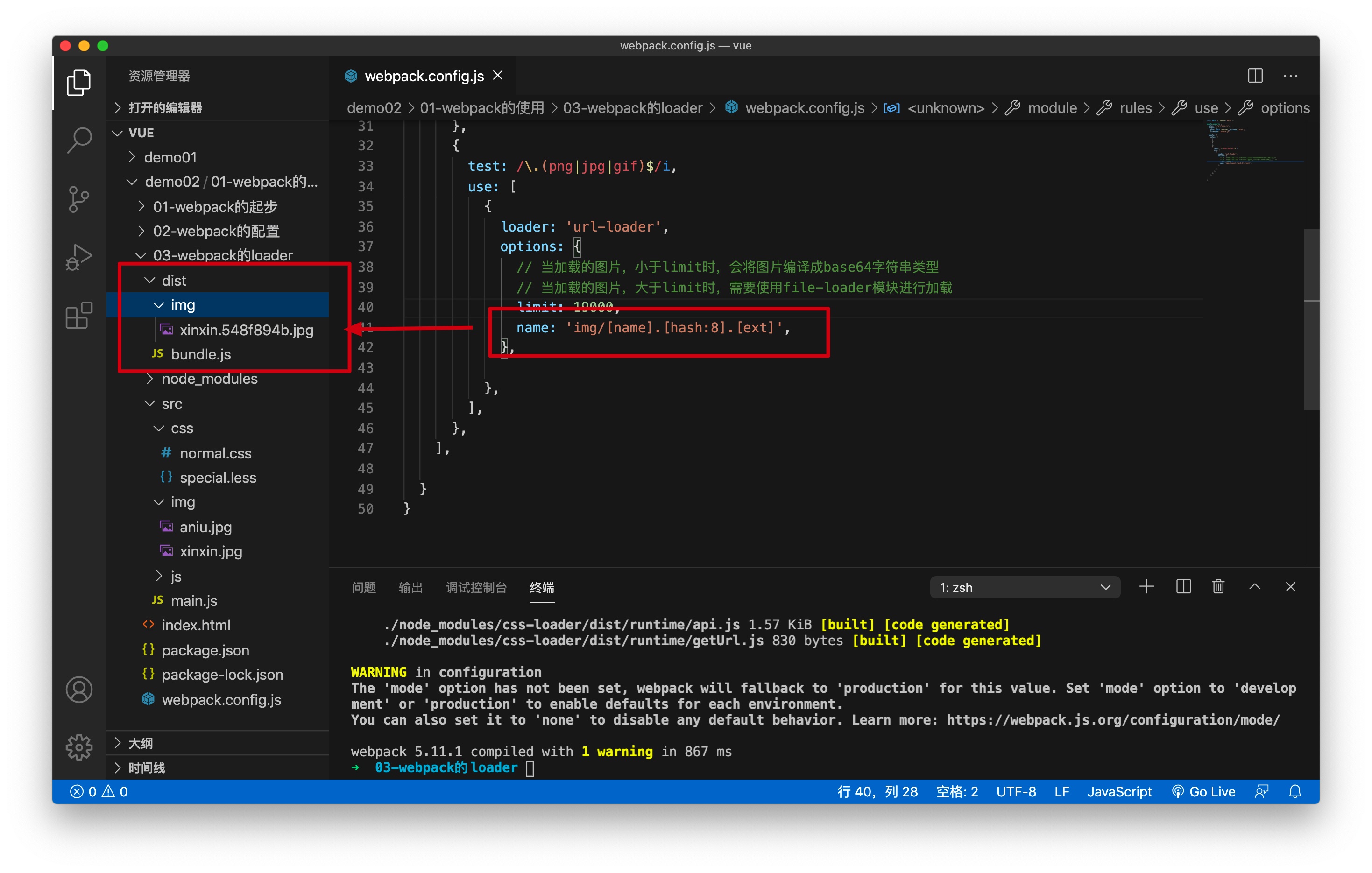1372x873 pixels.
Task: Open the Manage gear settings icon
Action: click(x=79, y=747)
